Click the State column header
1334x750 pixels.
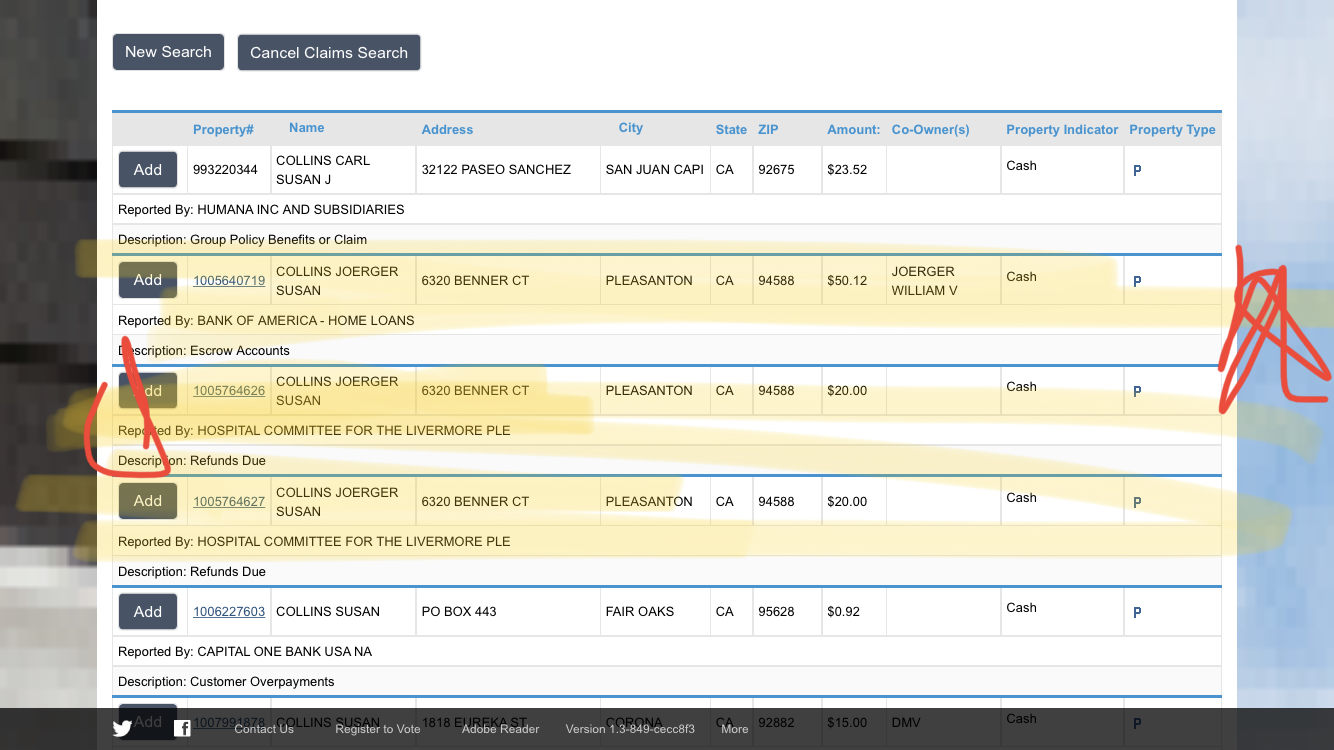click(731, 130)
